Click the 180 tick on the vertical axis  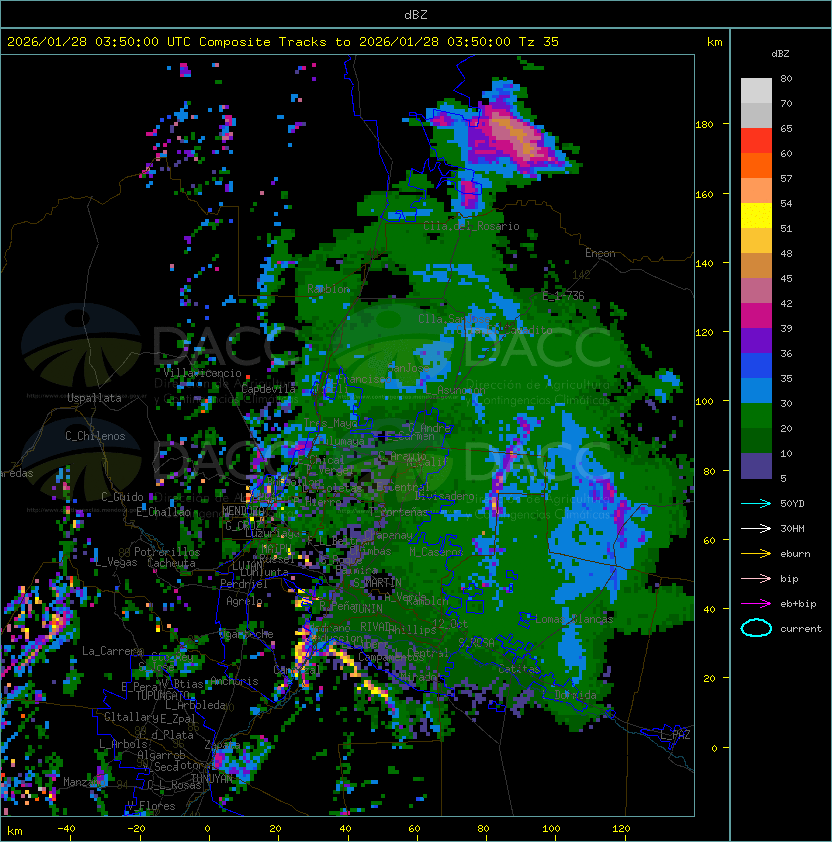click(x=704, y=125)
